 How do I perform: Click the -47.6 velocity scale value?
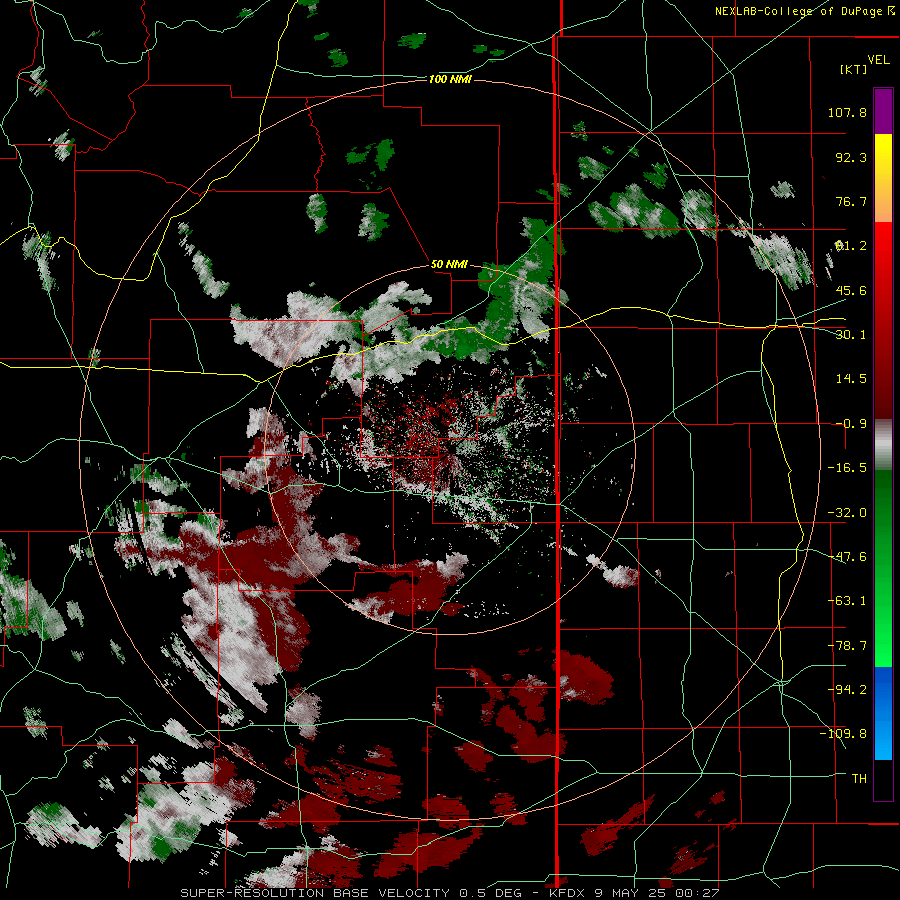click(847, 557)
